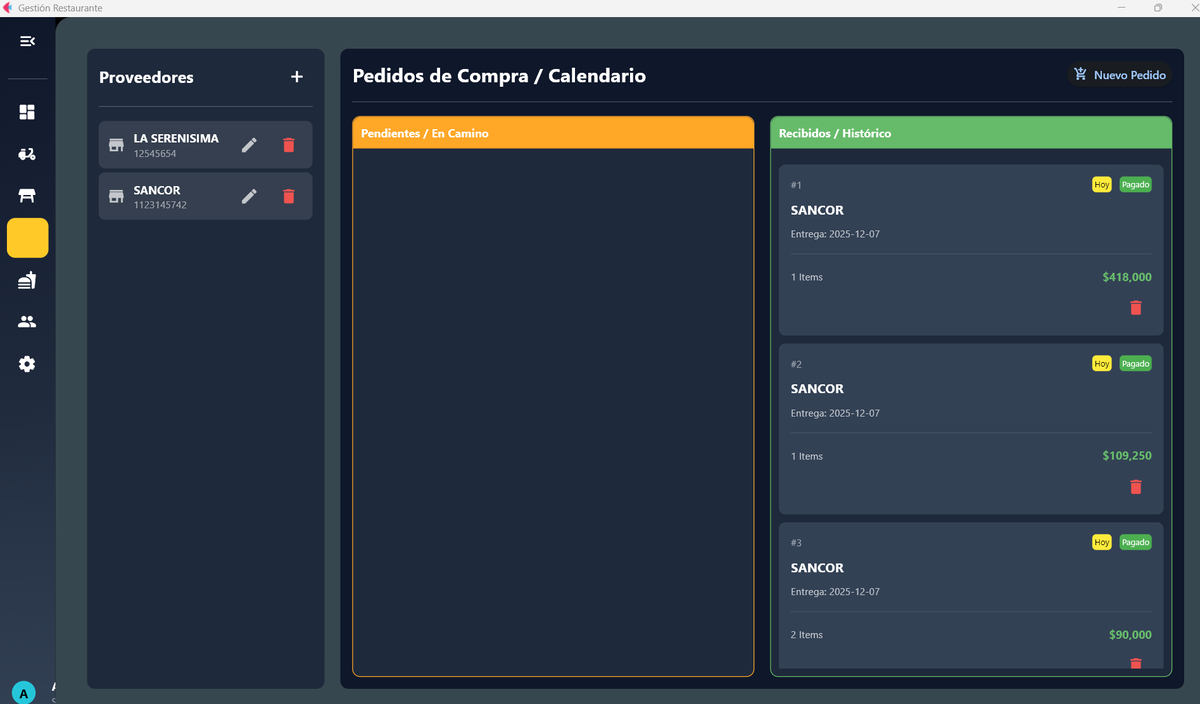Viewport: 1200px width, 704px height.
Task: Open the settings gear icon
Action: [27, 365]
